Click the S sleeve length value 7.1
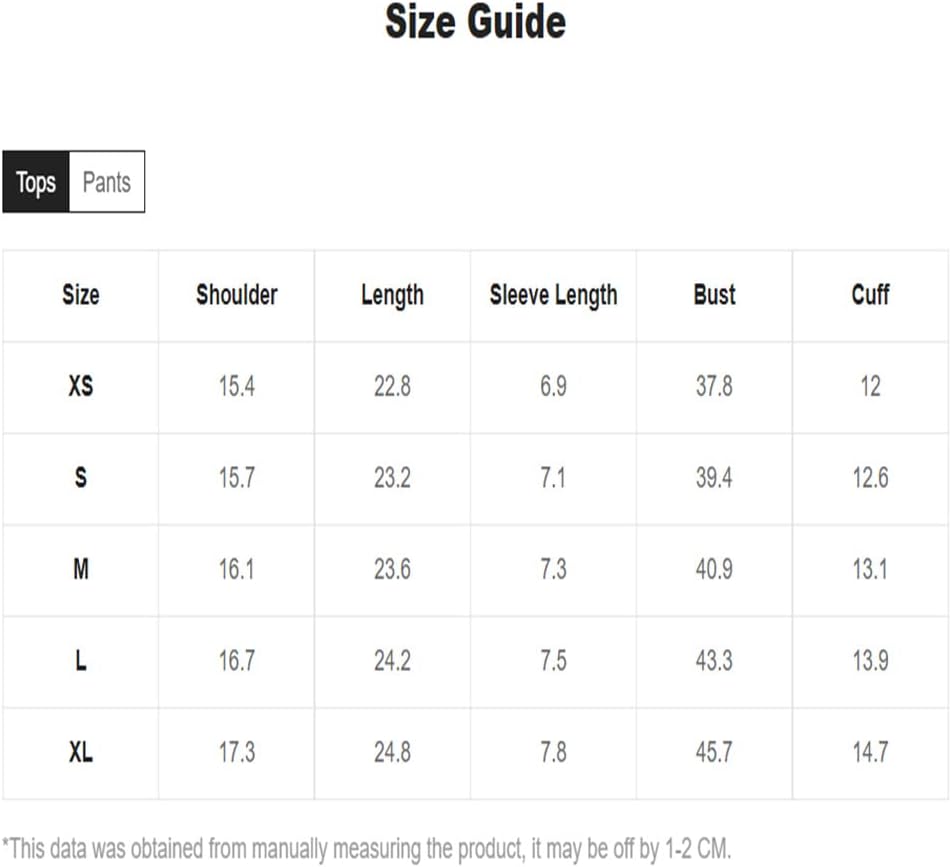 (553, 478)
